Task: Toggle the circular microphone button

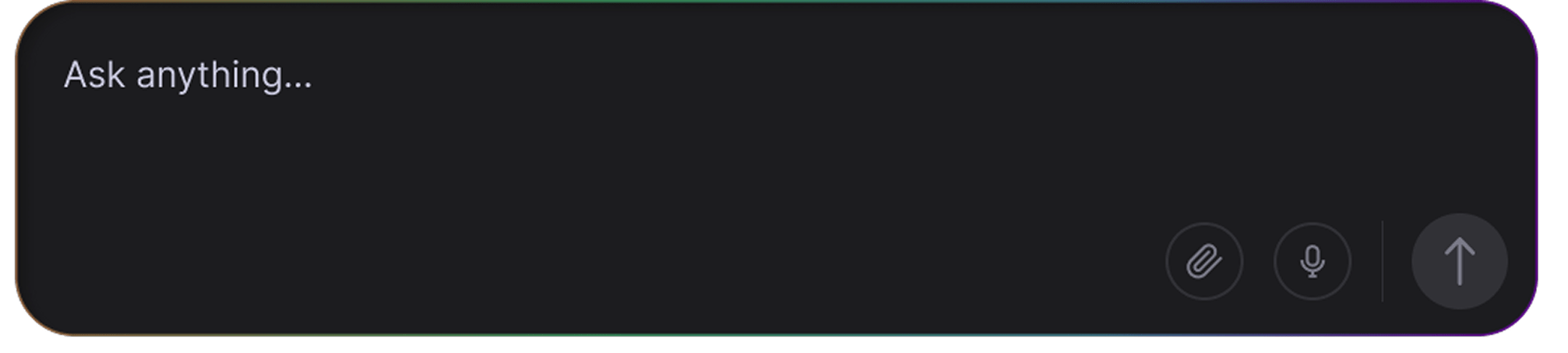Action: pyautogui.click(x=1312, y=261)
